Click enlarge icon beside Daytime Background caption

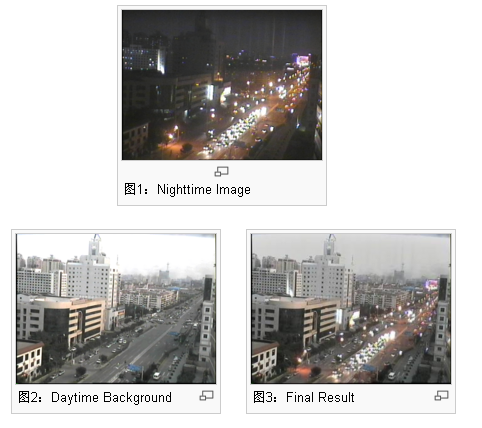[x=206, y=396]
